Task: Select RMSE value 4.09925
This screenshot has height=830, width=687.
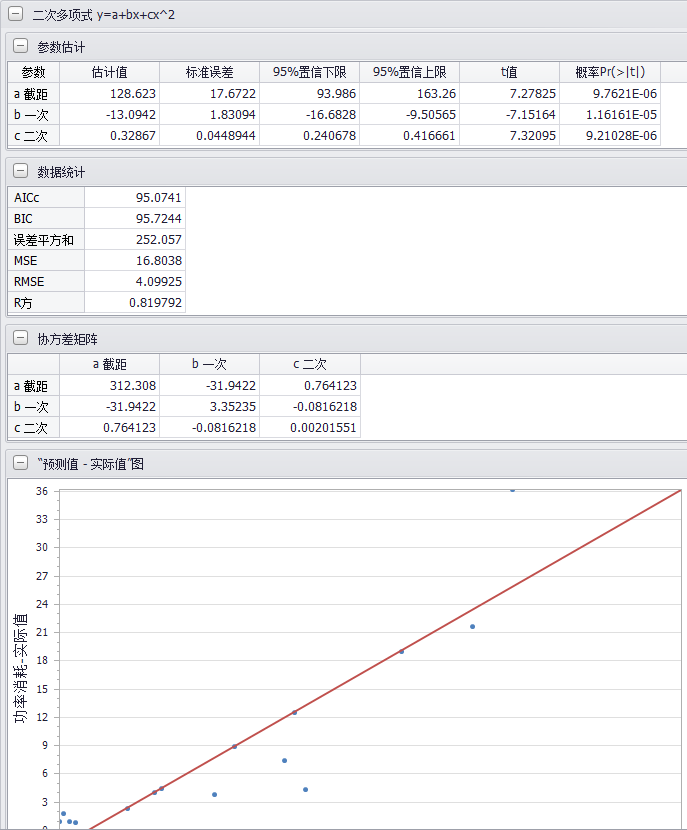Action: tap(135, 282)
